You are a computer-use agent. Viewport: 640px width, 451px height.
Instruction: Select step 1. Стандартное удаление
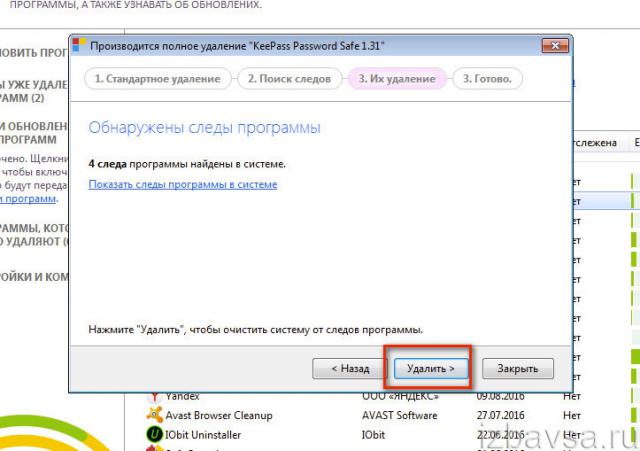click(x=158, y=78)
